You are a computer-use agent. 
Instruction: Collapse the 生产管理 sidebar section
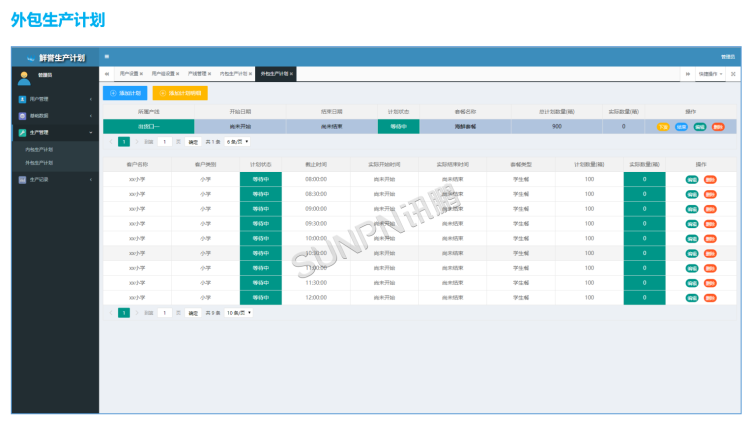[91, 132]
